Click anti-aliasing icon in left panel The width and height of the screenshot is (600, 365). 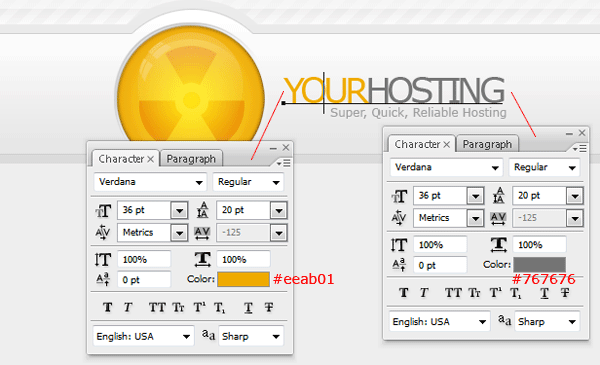[x=209, y=336]
